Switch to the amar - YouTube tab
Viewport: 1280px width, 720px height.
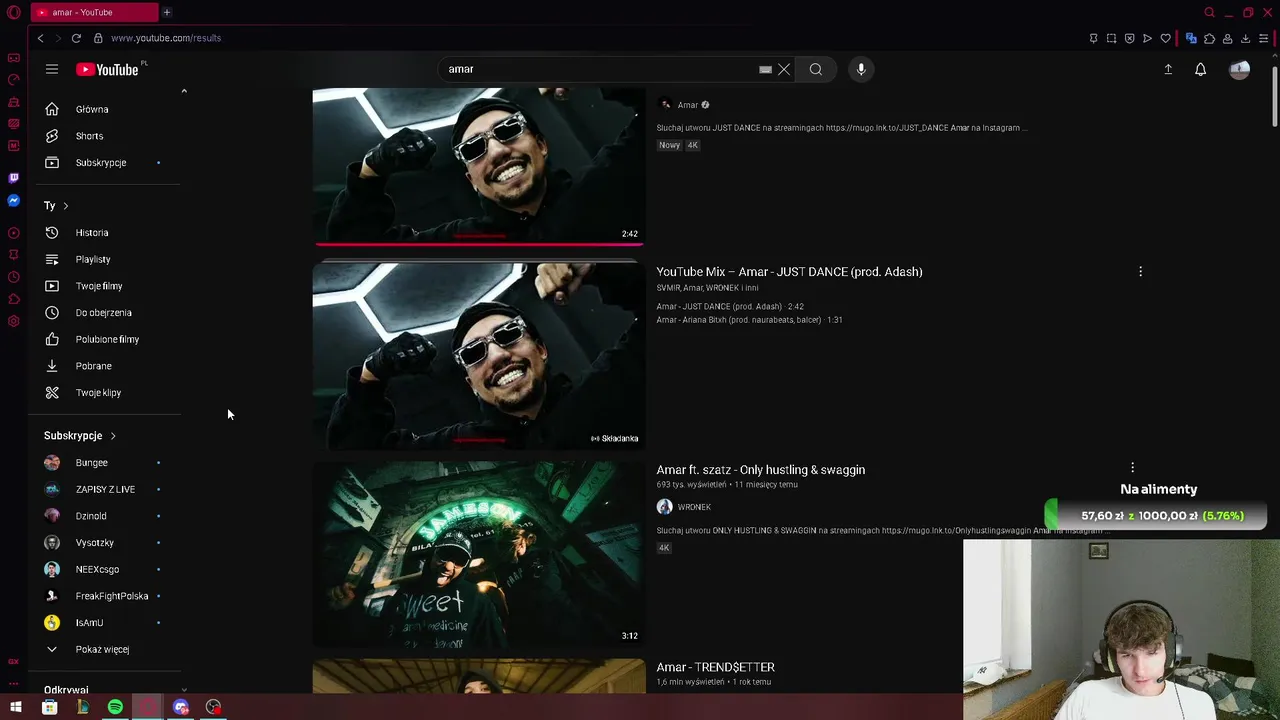click(x=94, y=12)
